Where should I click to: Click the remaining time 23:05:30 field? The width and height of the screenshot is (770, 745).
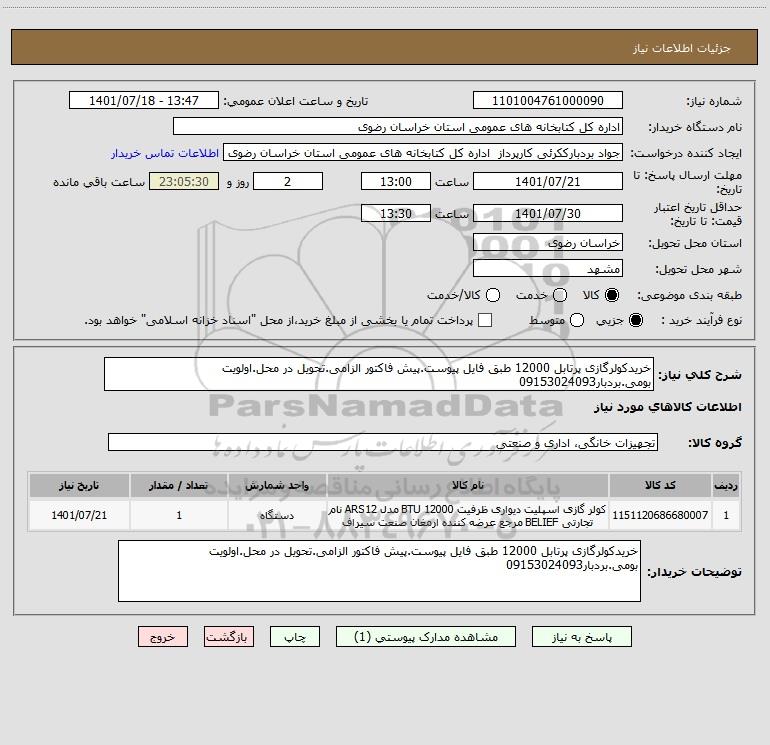pos(184,181)
